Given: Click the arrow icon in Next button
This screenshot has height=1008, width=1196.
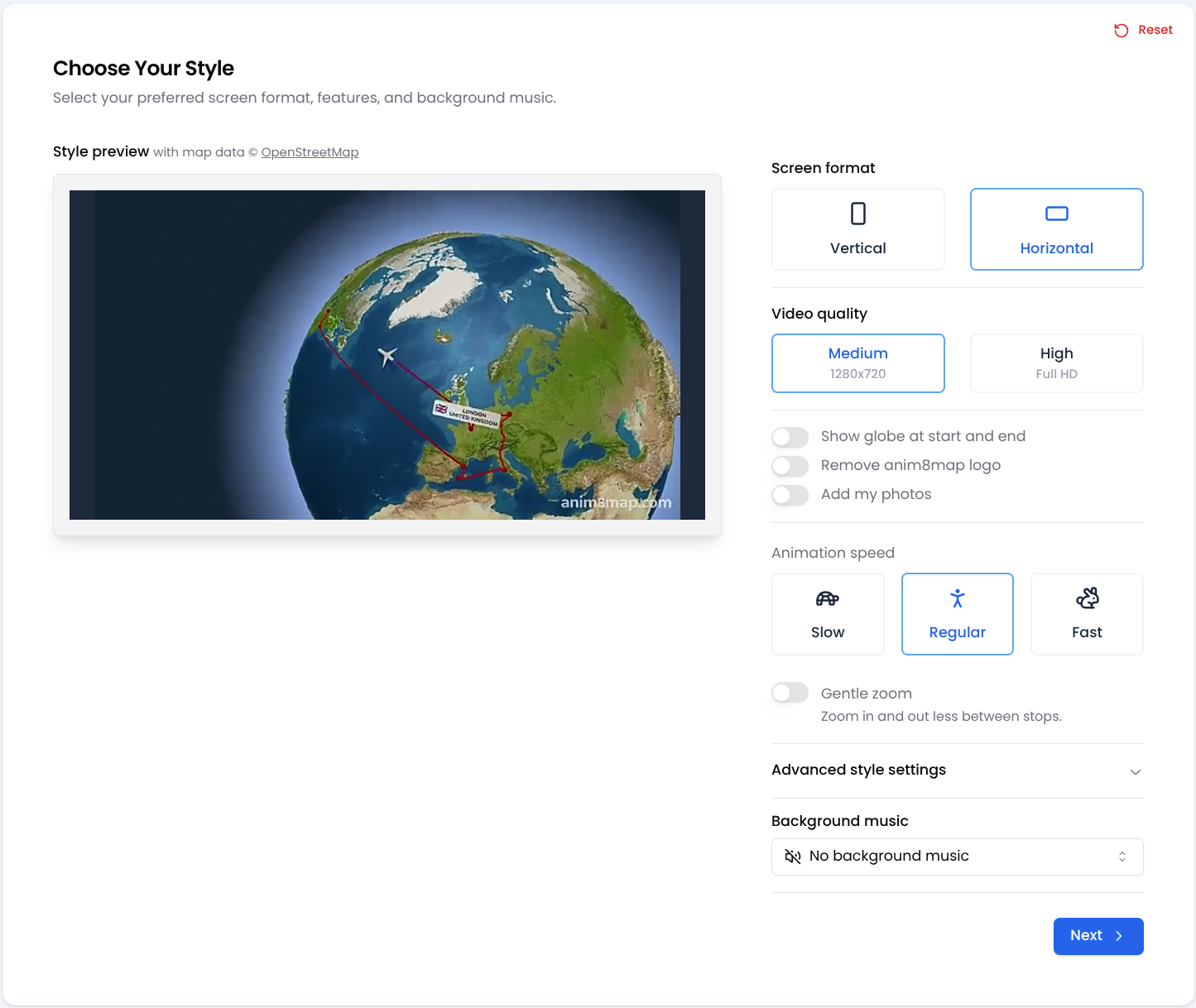Looking at the screenshot, I should click(x=1119, y=936).
